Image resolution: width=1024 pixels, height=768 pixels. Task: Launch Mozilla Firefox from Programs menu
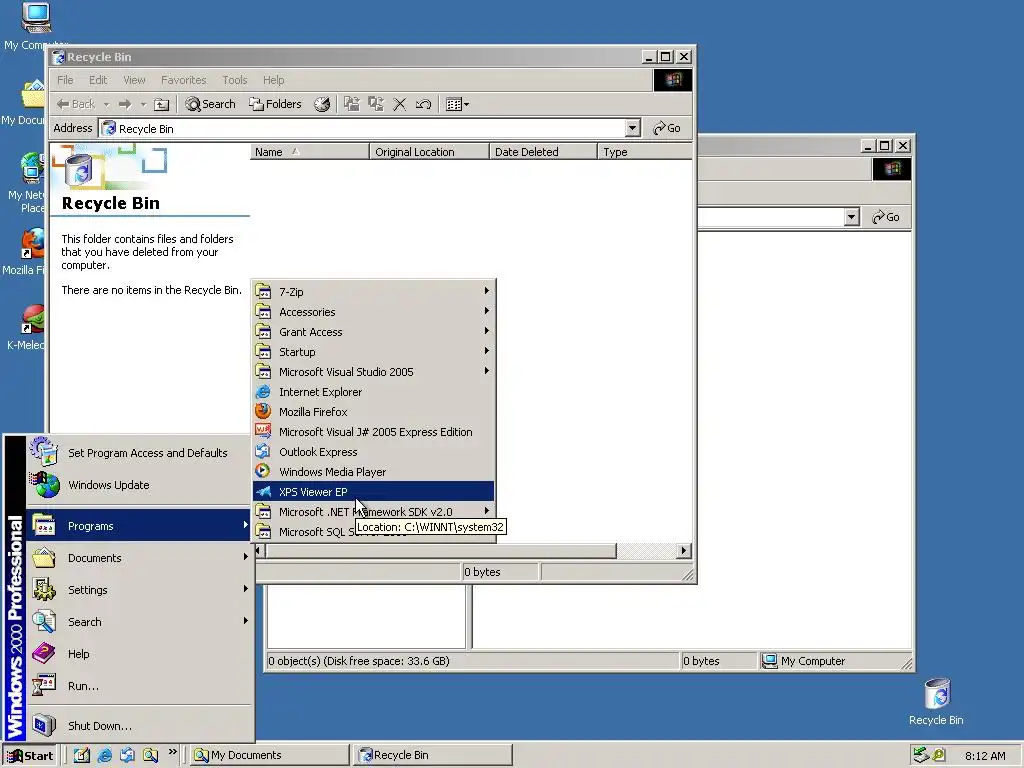pos(373,412)
